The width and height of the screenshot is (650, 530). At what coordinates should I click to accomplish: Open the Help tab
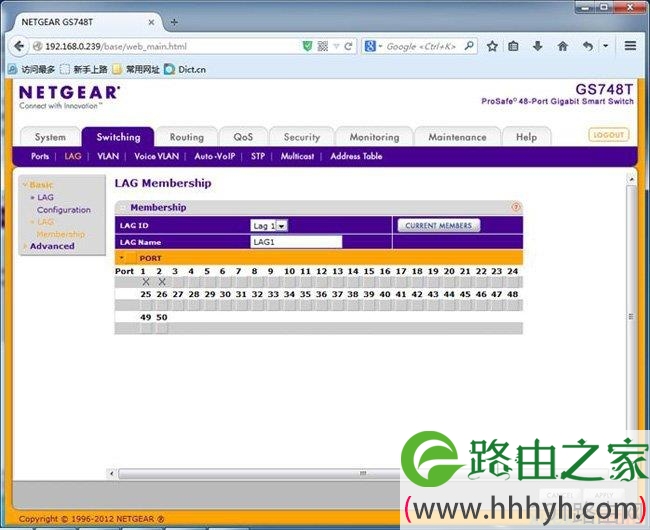526,137
